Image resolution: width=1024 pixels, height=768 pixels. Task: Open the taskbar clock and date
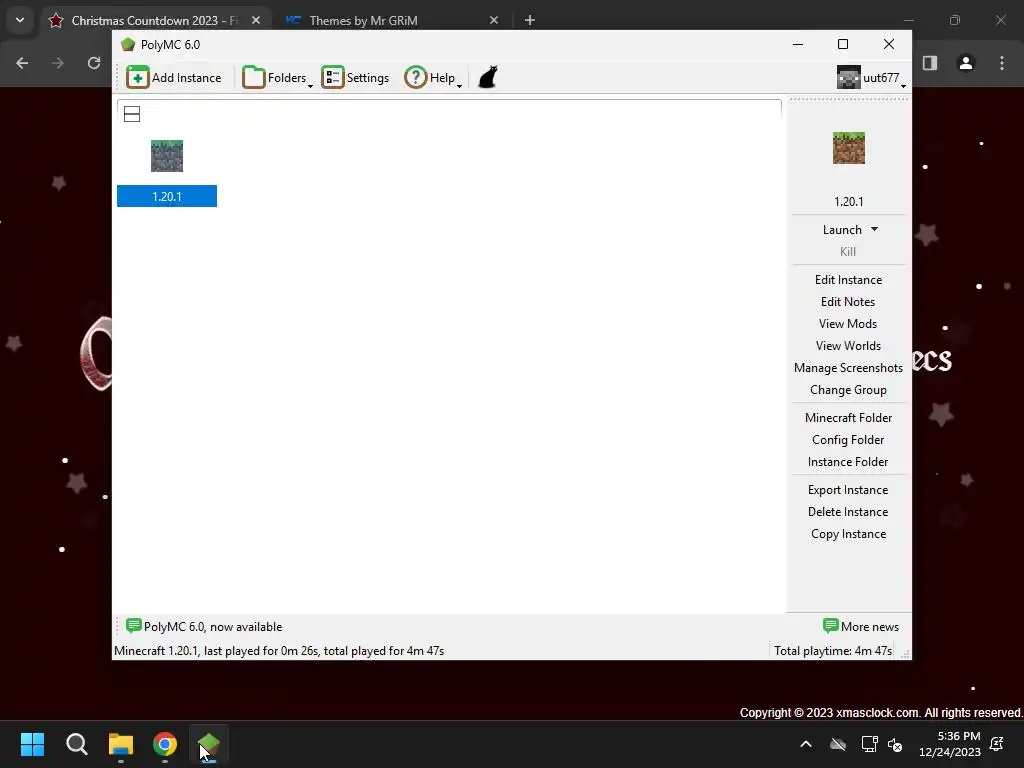(950, 744)
